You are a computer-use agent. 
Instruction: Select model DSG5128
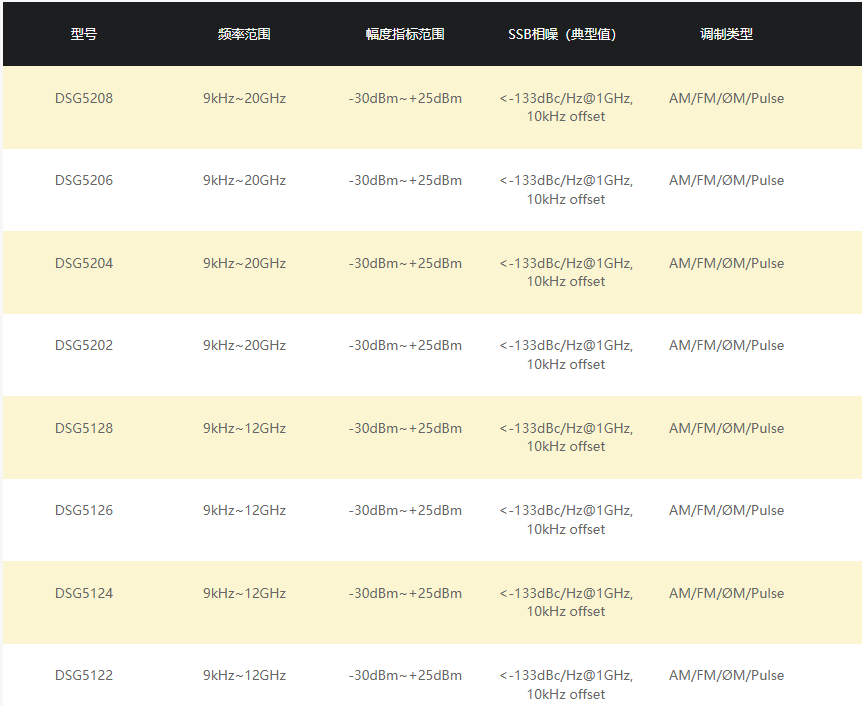click(84, 428)
